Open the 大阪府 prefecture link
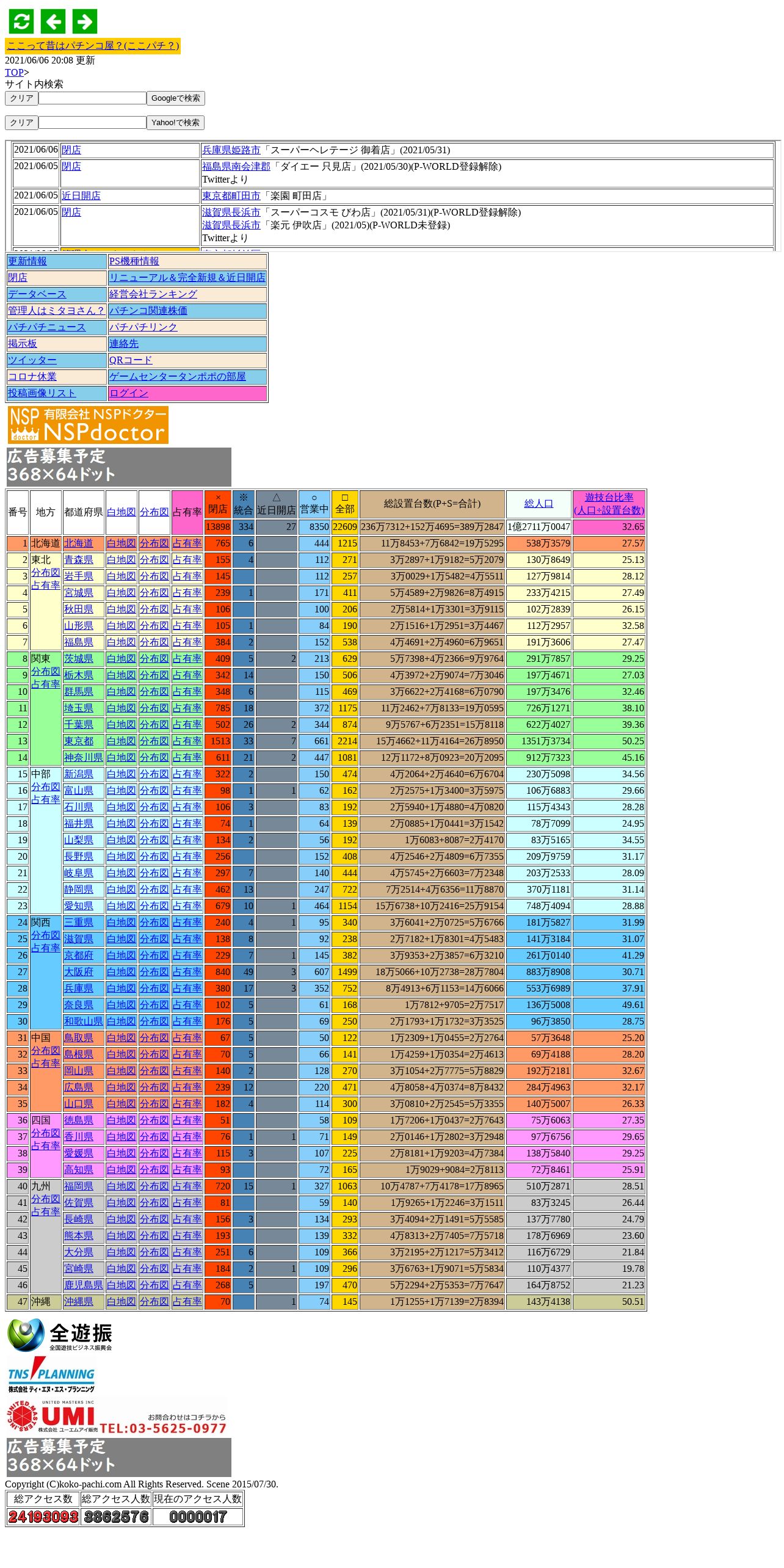The image size is (784, 1568). click(x=79, y=972)
